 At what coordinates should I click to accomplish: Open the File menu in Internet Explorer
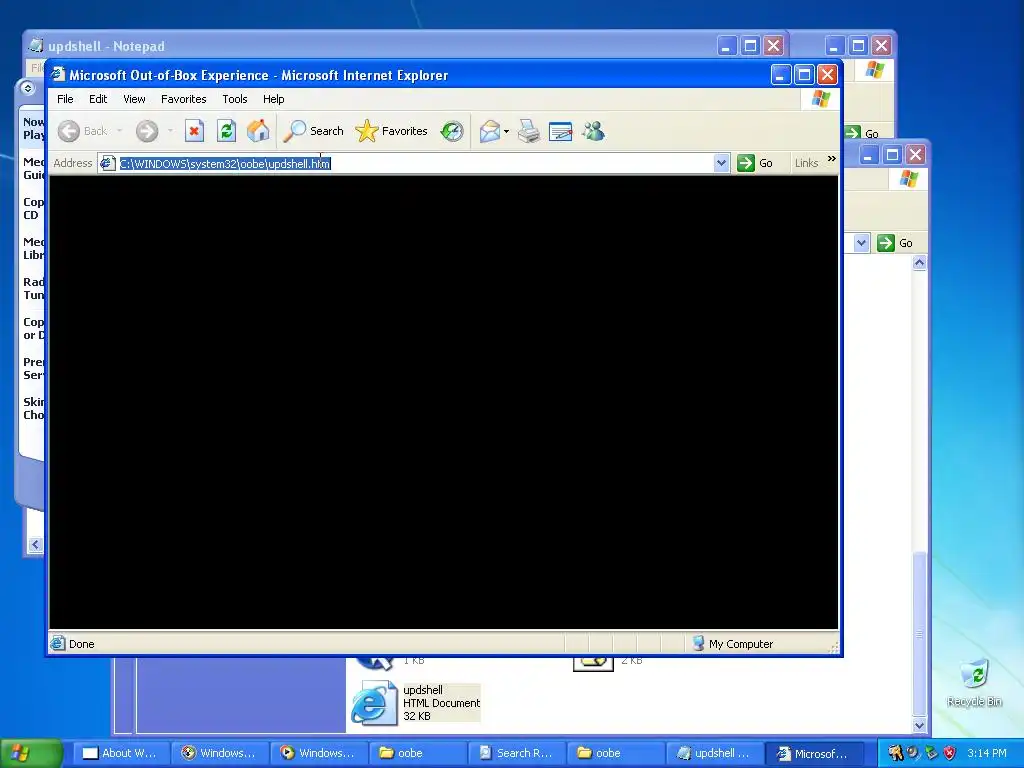tap(65, 99)
